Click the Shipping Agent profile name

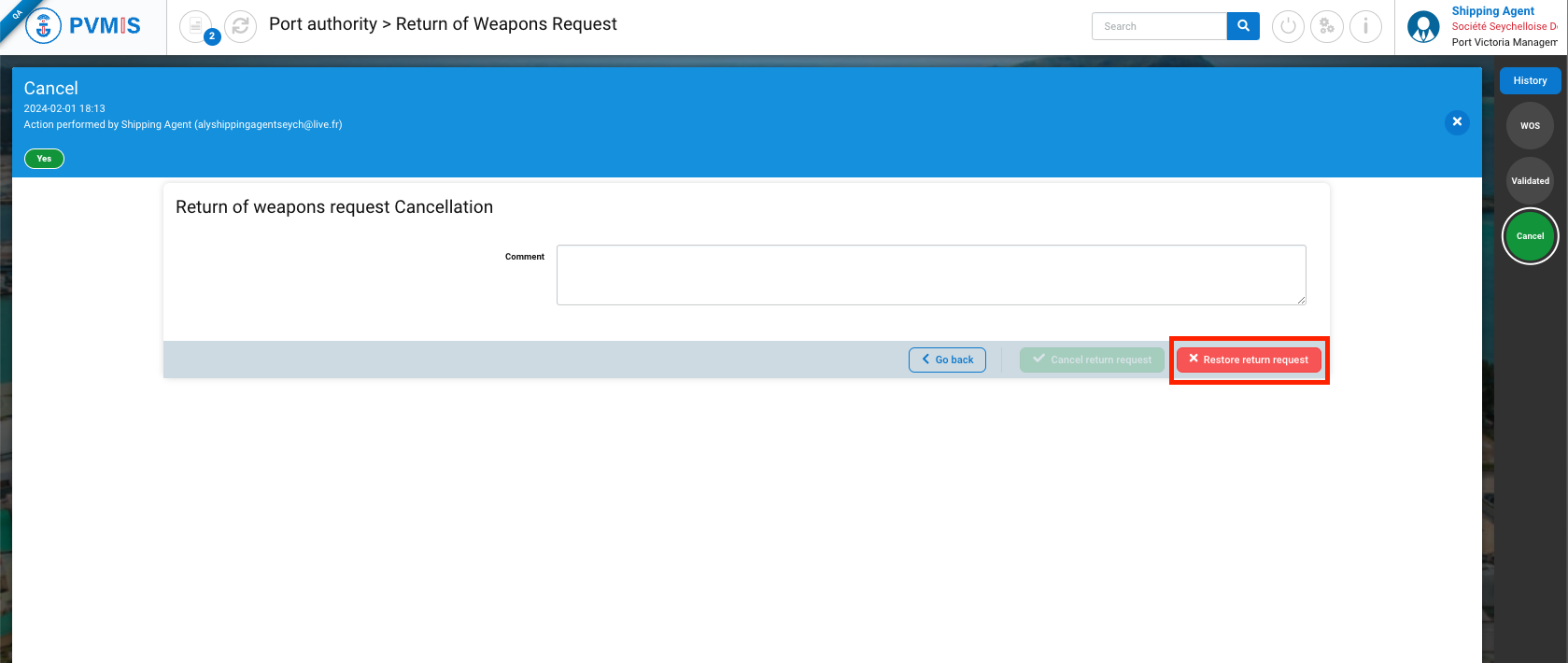tap(1492, 11)
